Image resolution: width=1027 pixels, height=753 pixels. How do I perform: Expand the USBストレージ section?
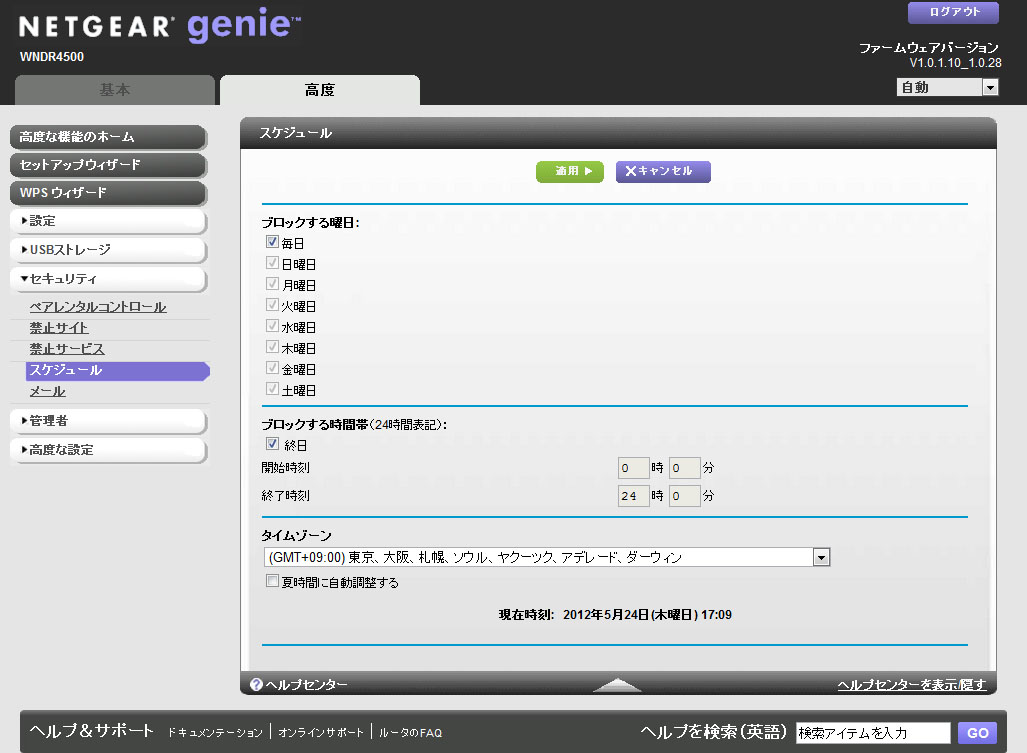tap(108, 250)
